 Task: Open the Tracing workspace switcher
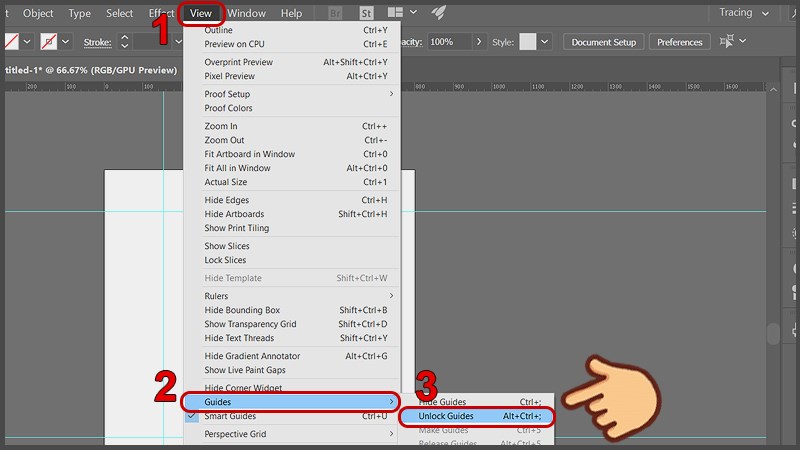(744, 12)
